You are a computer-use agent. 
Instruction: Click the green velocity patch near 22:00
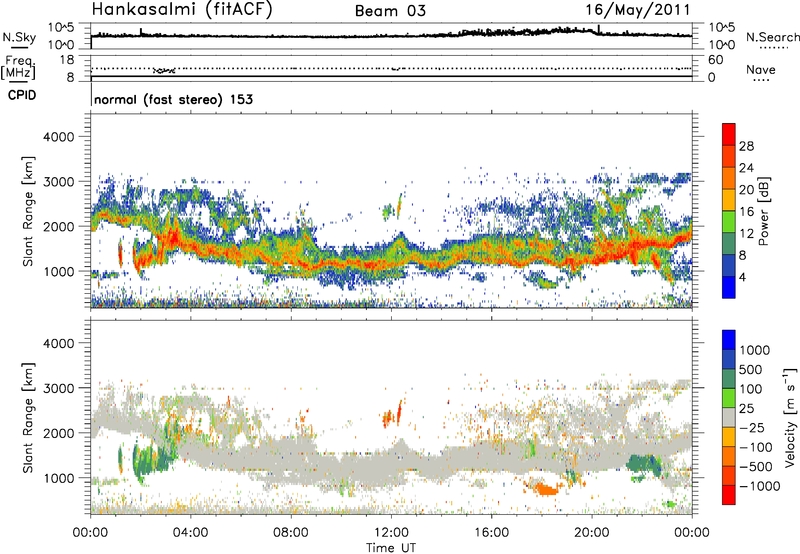[644, 464]
